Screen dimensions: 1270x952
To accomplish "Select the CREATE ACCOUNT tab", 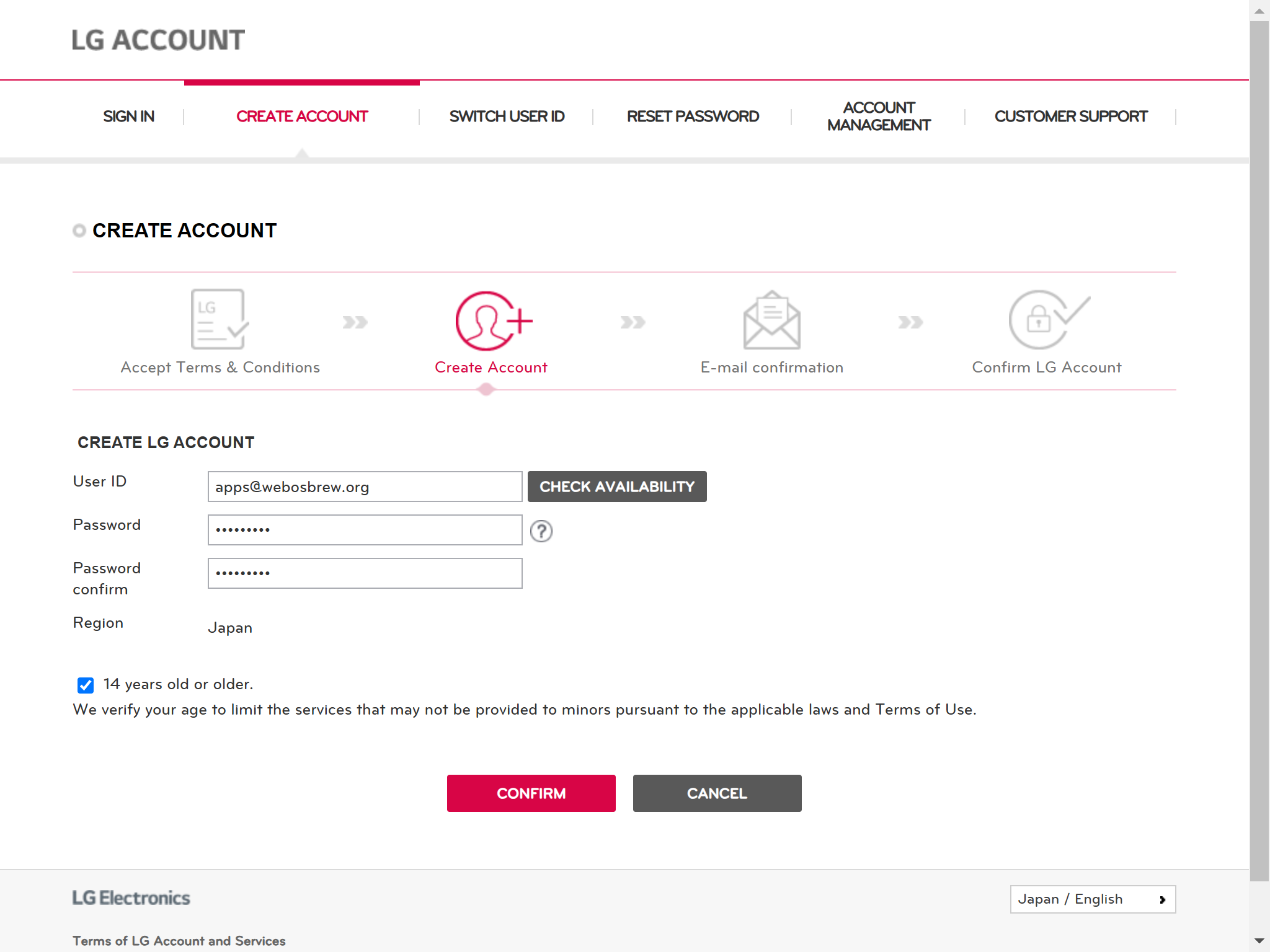I will tap(302, 117).
